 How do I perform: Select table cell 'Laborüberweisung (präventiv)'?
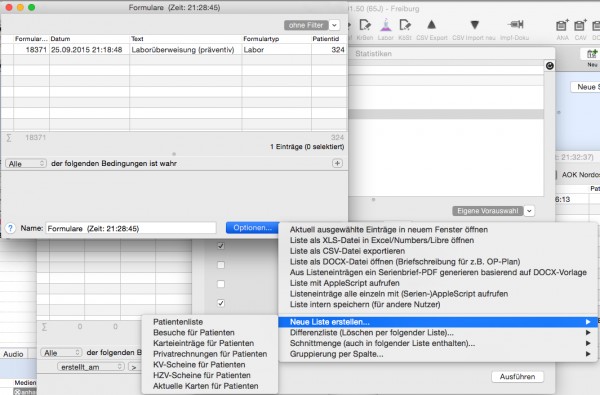tap(186, 50)
